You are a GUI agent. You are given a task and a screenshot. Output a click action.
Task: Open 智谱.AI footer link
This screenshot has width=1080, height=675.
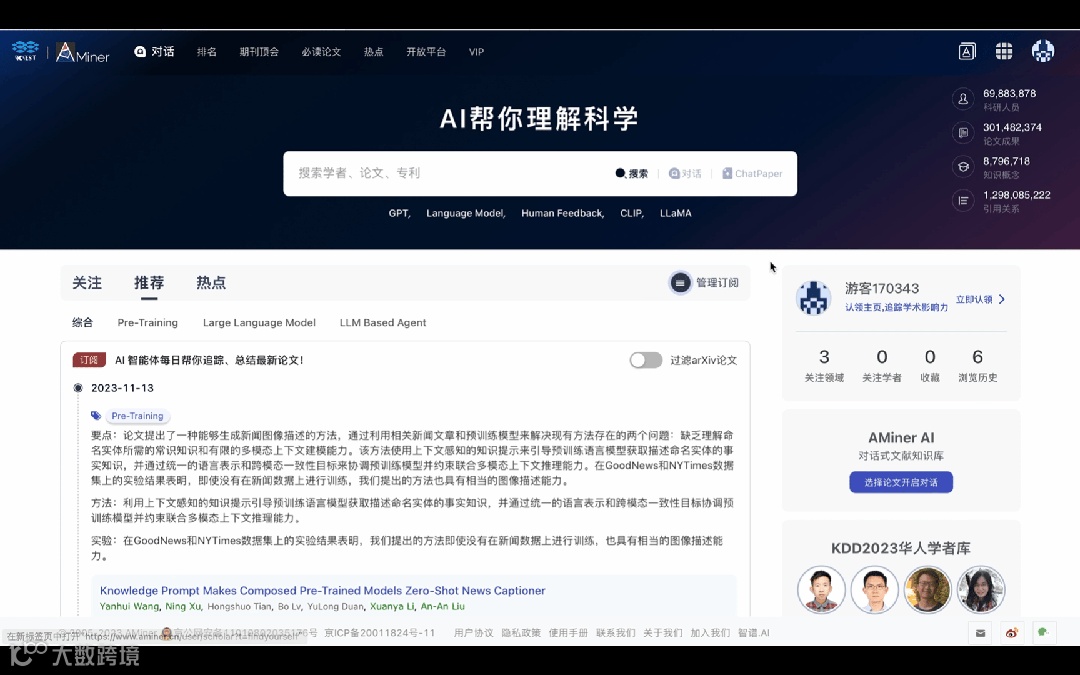point(754,632)
